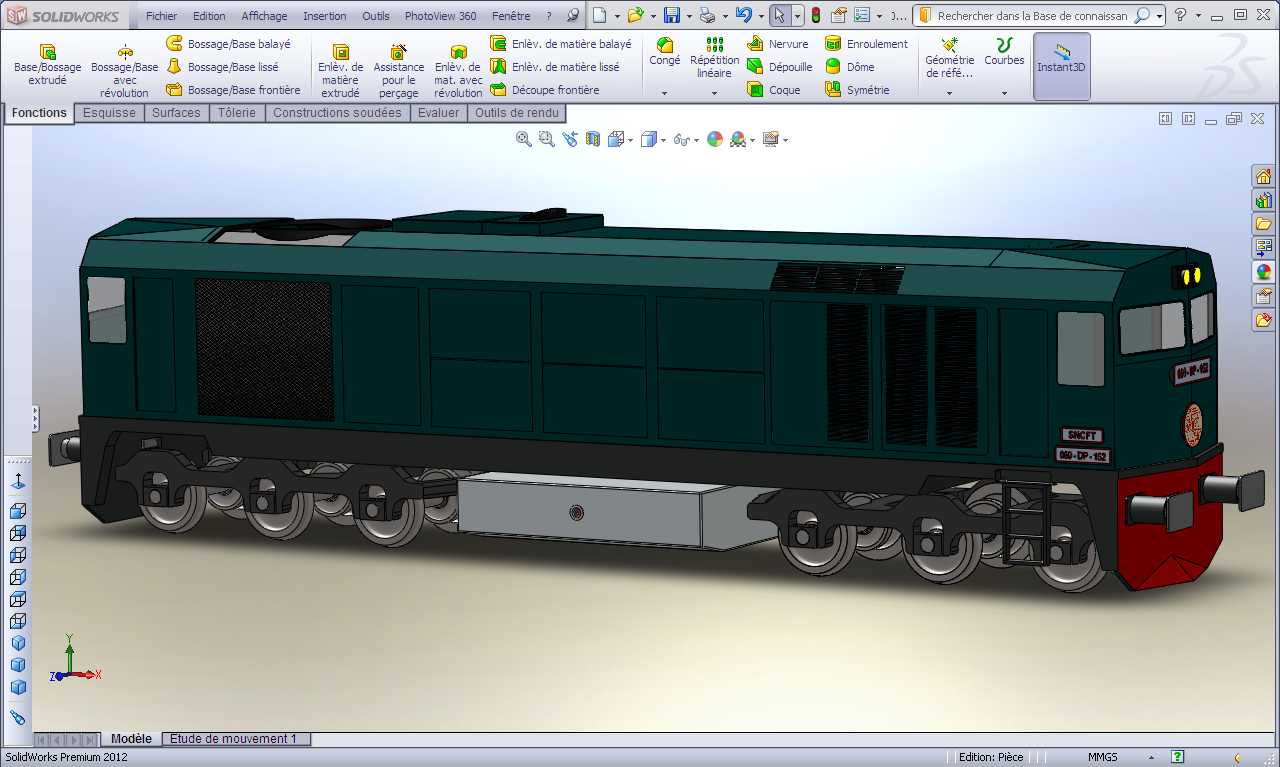The image size is (1280, 767).
Task: Toggle the menu bar pin icon
Action: [572, 16]
